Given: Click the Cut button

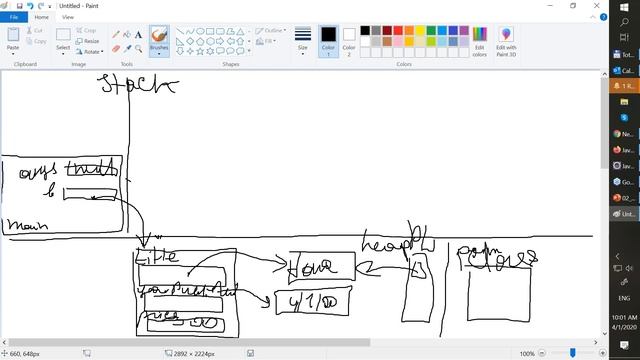Looking at the screenshot, I should click(35, 31).
